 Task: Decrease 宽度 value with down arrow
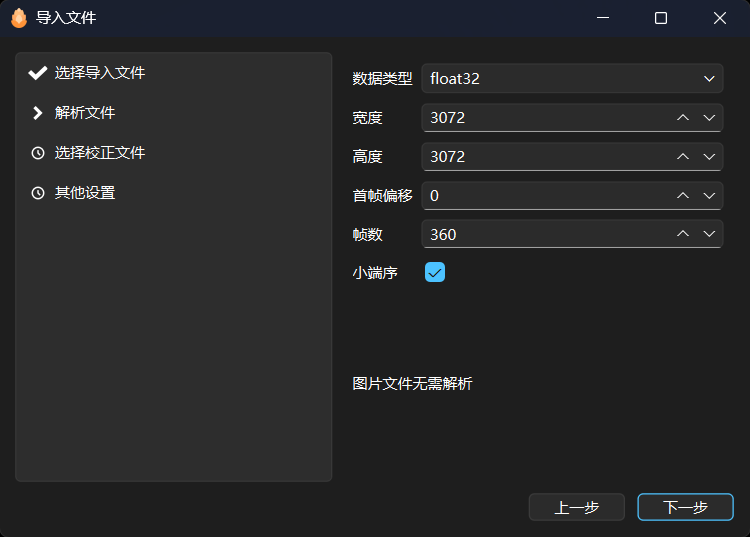709,117
